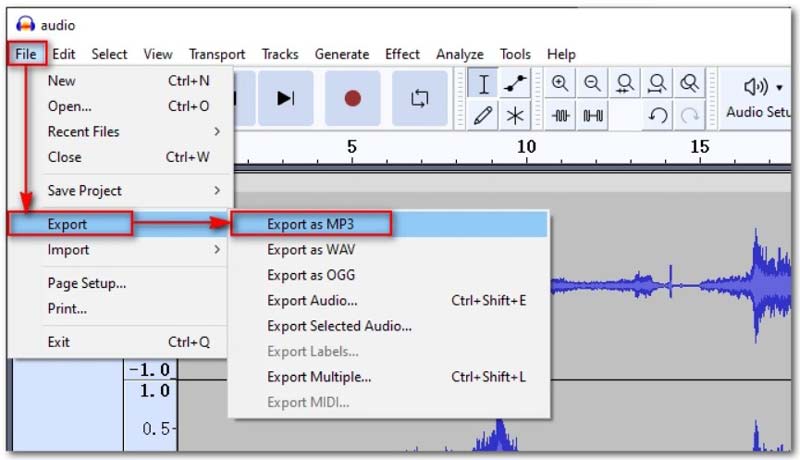Click Fit Project to Width icon
The image size is (800, 460).
657,83
